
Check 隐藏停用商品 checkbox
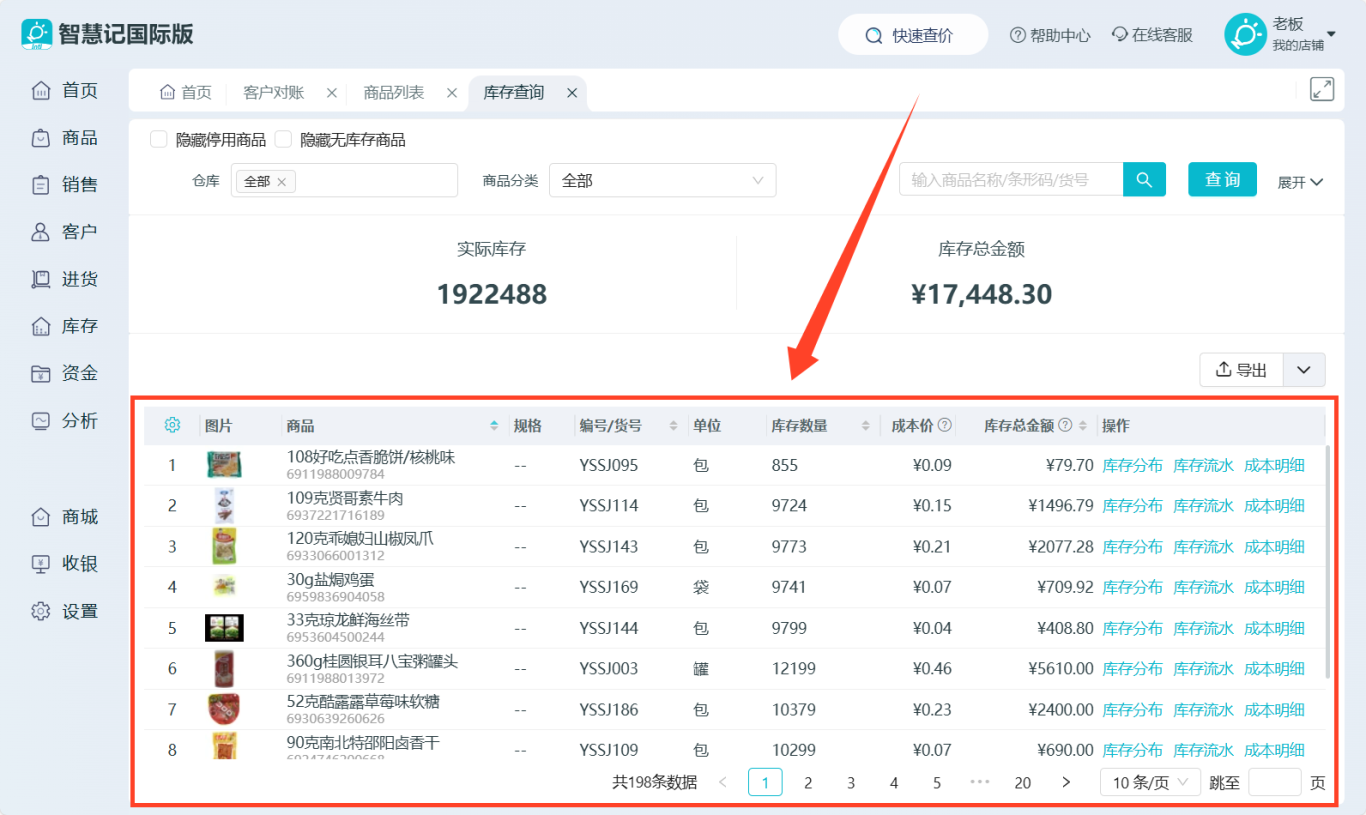[158, 140]
